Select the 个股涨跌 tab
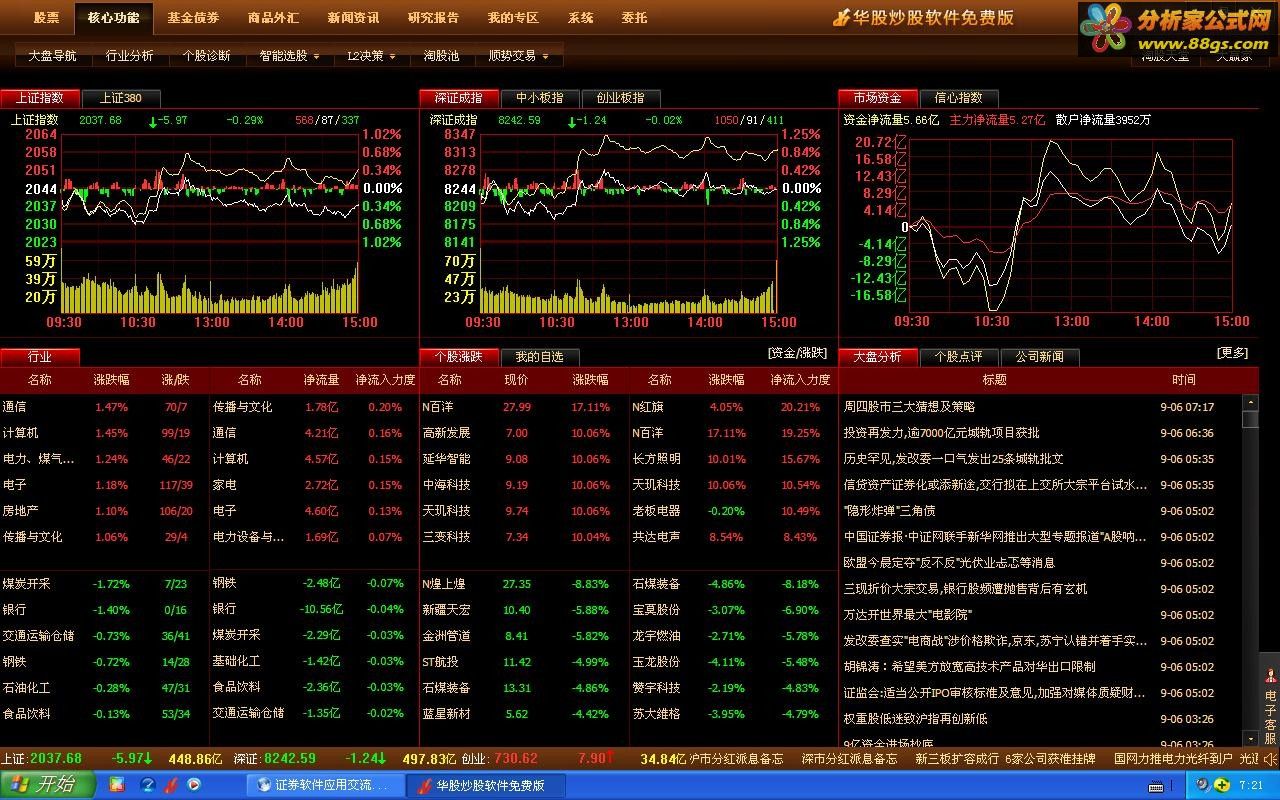The height and width of the screenshot is (800, 1280). (459, 357)
